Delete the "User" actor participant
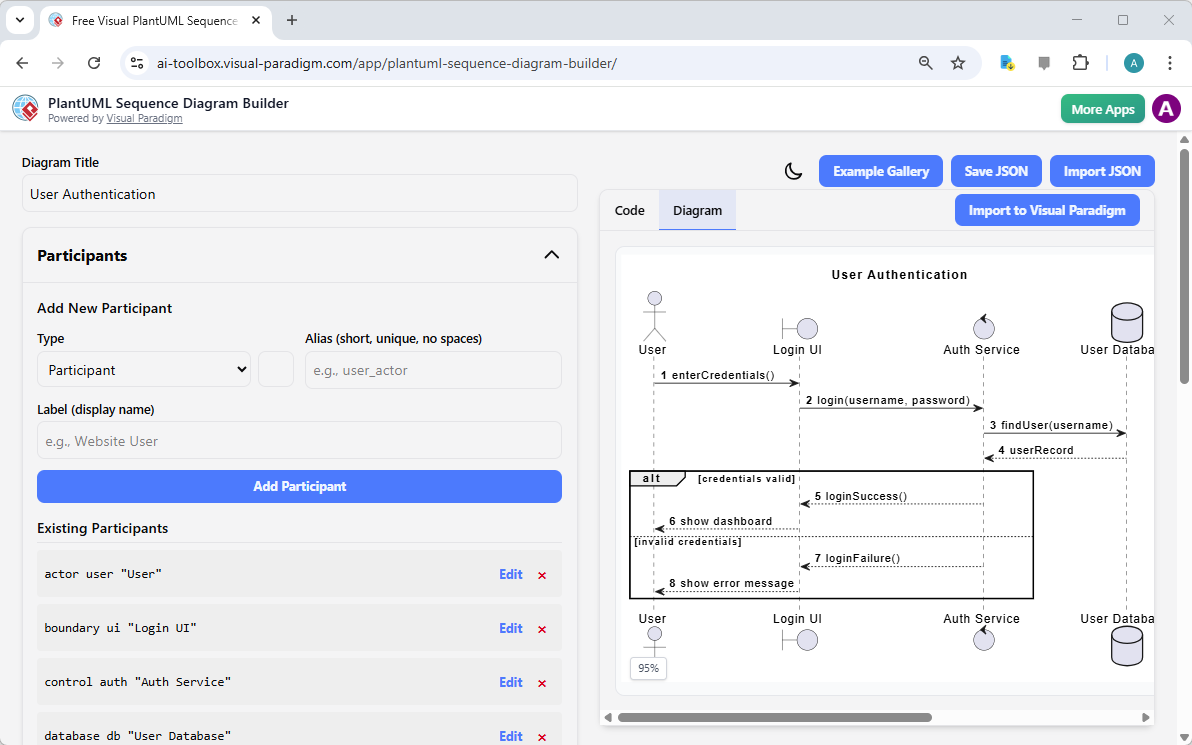This screenshot has height=745, width=1192. click(541, 575)
